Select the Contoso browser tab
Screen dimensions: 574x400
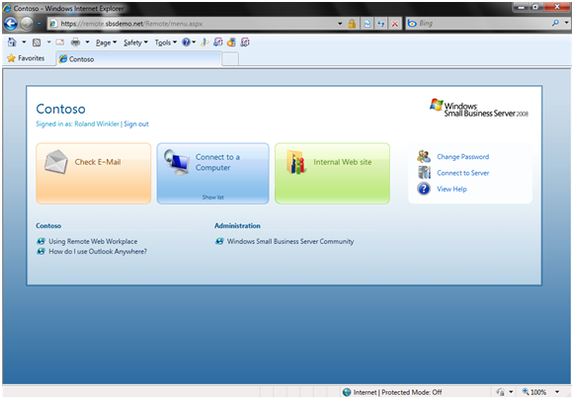coord(139,59)
